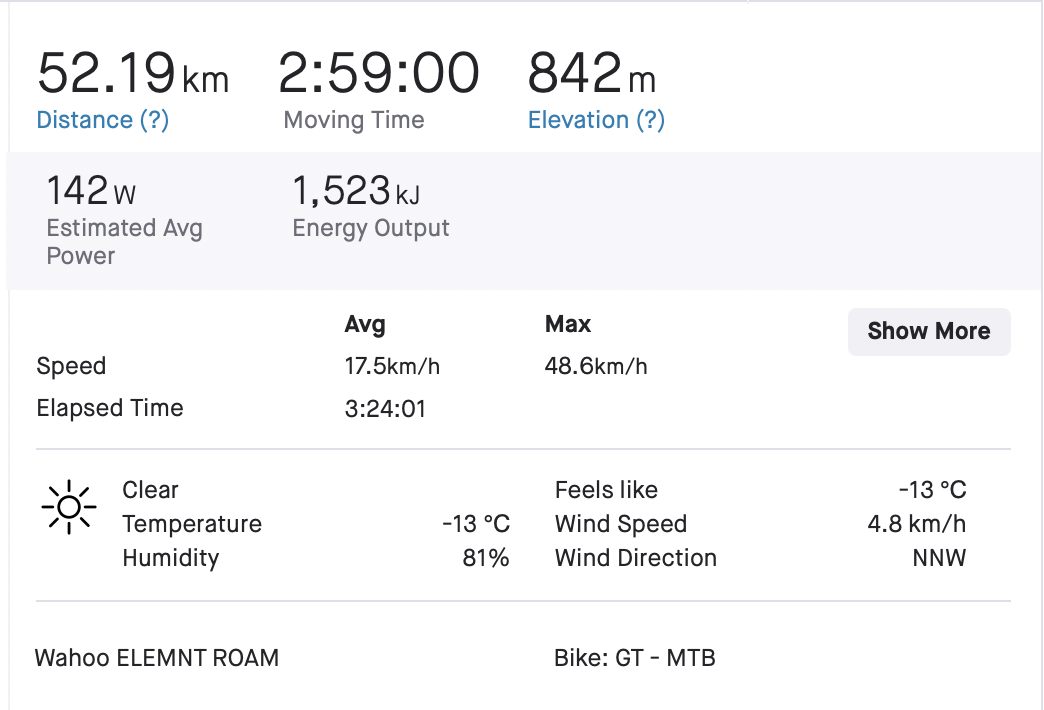1044x710 pixels.
Task: Click the 842 m elevation value
Action: click(x=591, y=73)
